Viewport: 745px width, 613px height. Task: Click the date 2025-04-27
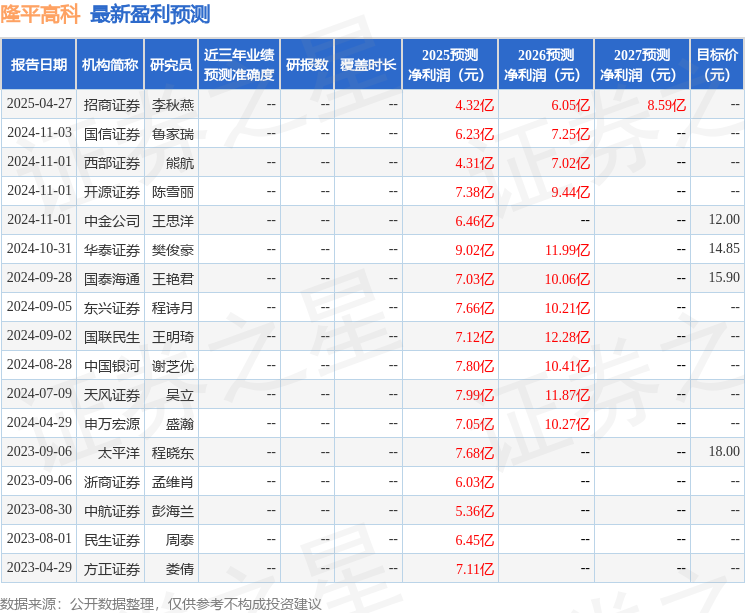(39, 104)
